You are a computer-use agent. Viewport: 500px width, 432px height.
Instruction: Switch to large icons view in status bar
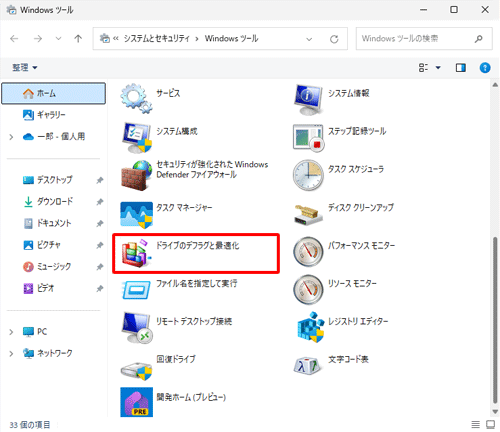[x=490, y=424]
